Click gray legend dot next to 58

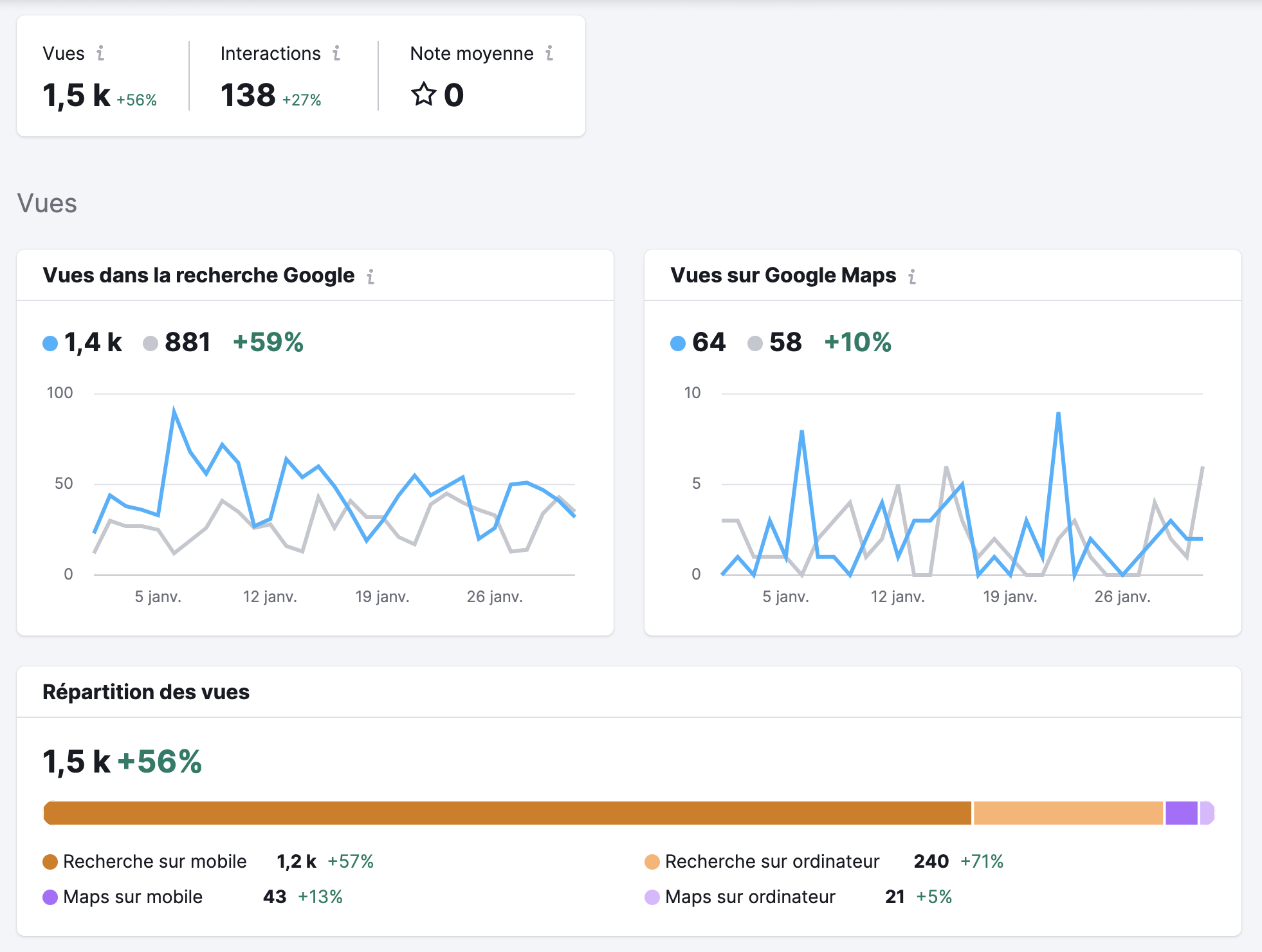click(755, 343)
